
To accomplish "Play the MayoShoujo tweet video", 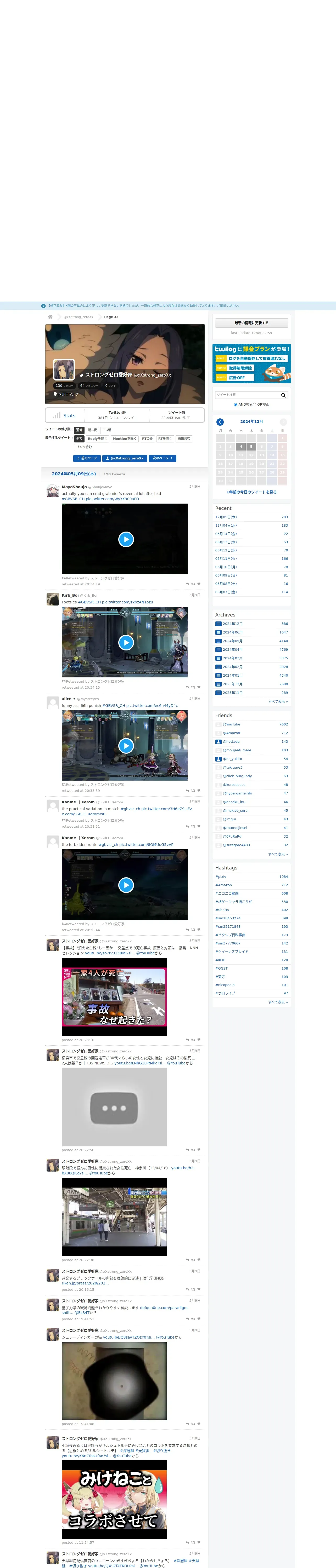I will (x=126, y=539).
